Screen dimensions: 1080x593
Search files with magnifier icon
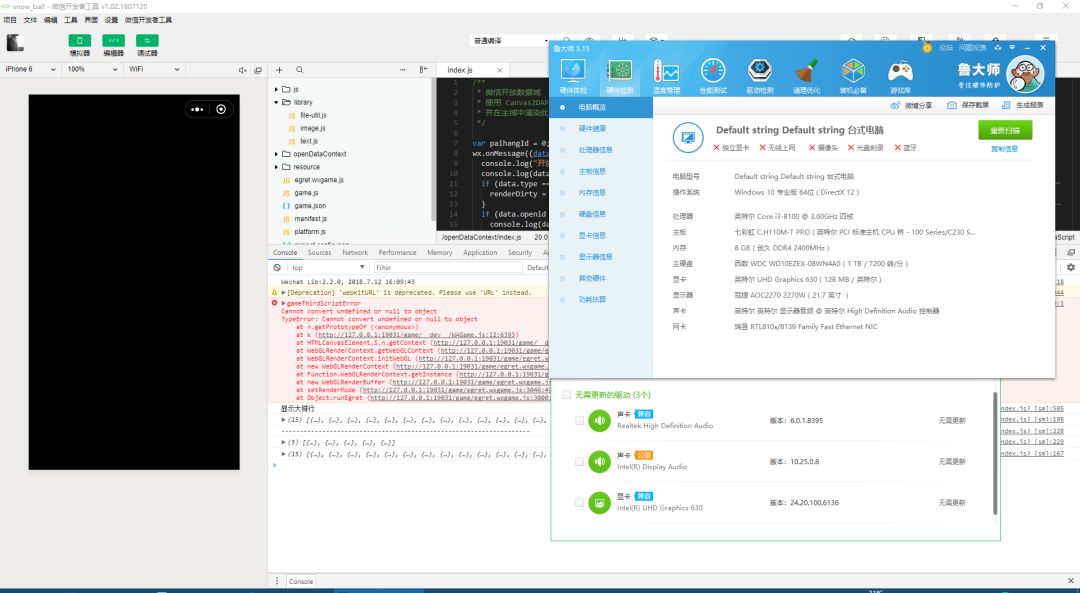pyautogui.click(x=300, y=70)
